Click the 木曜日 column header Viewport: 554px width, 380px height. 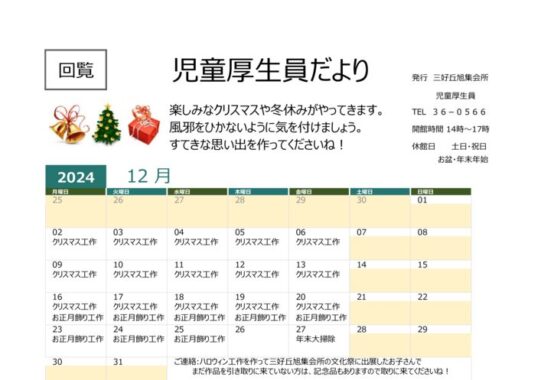(258, 192)
